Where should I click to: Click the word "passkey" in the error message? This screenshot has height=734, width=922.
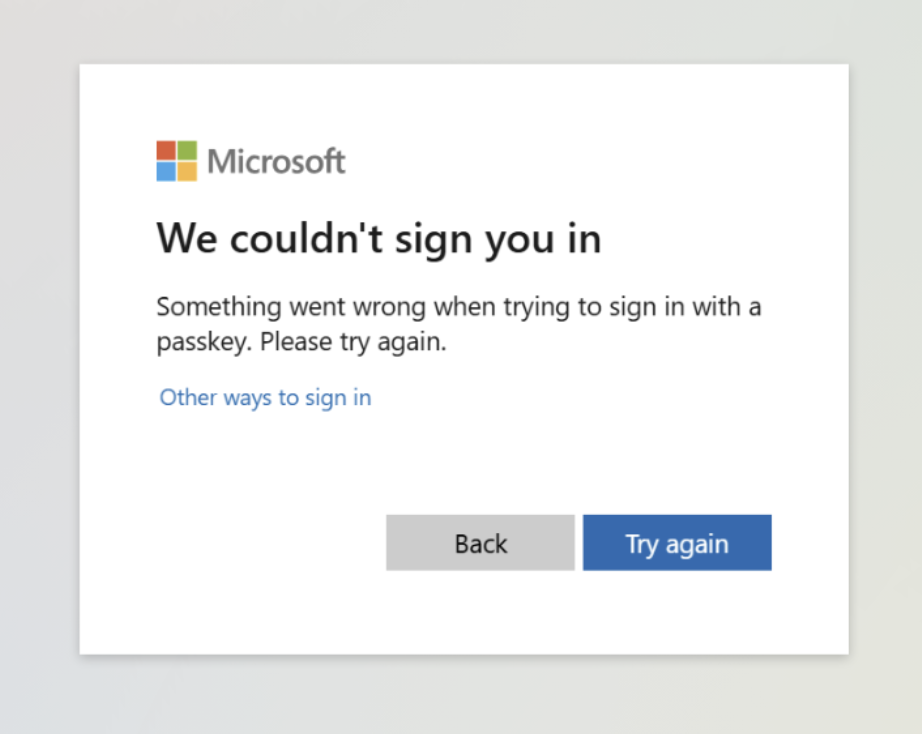click(x=204, y=342)
